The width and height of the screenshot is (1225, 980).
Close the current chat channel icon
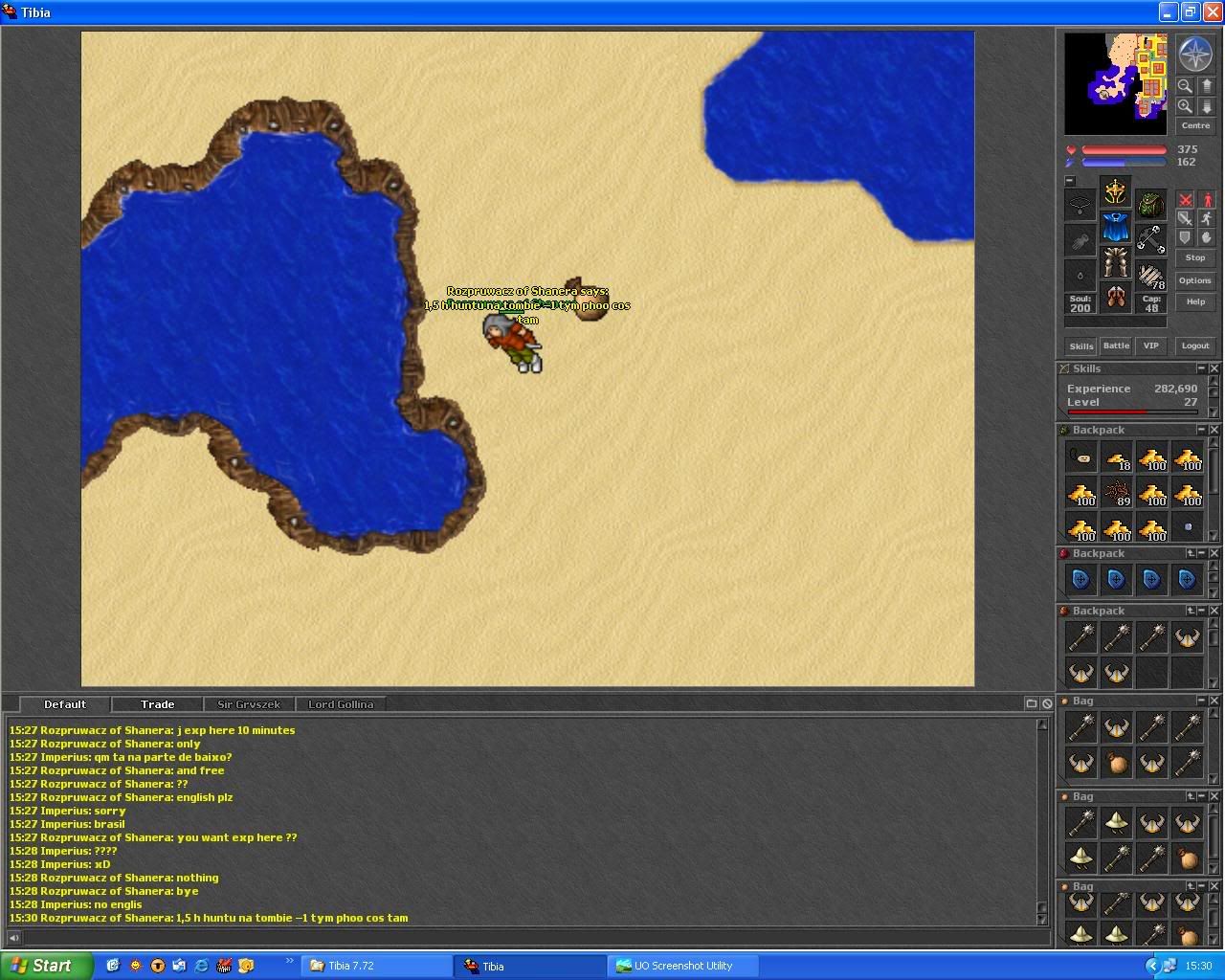tap(1047, 703)
